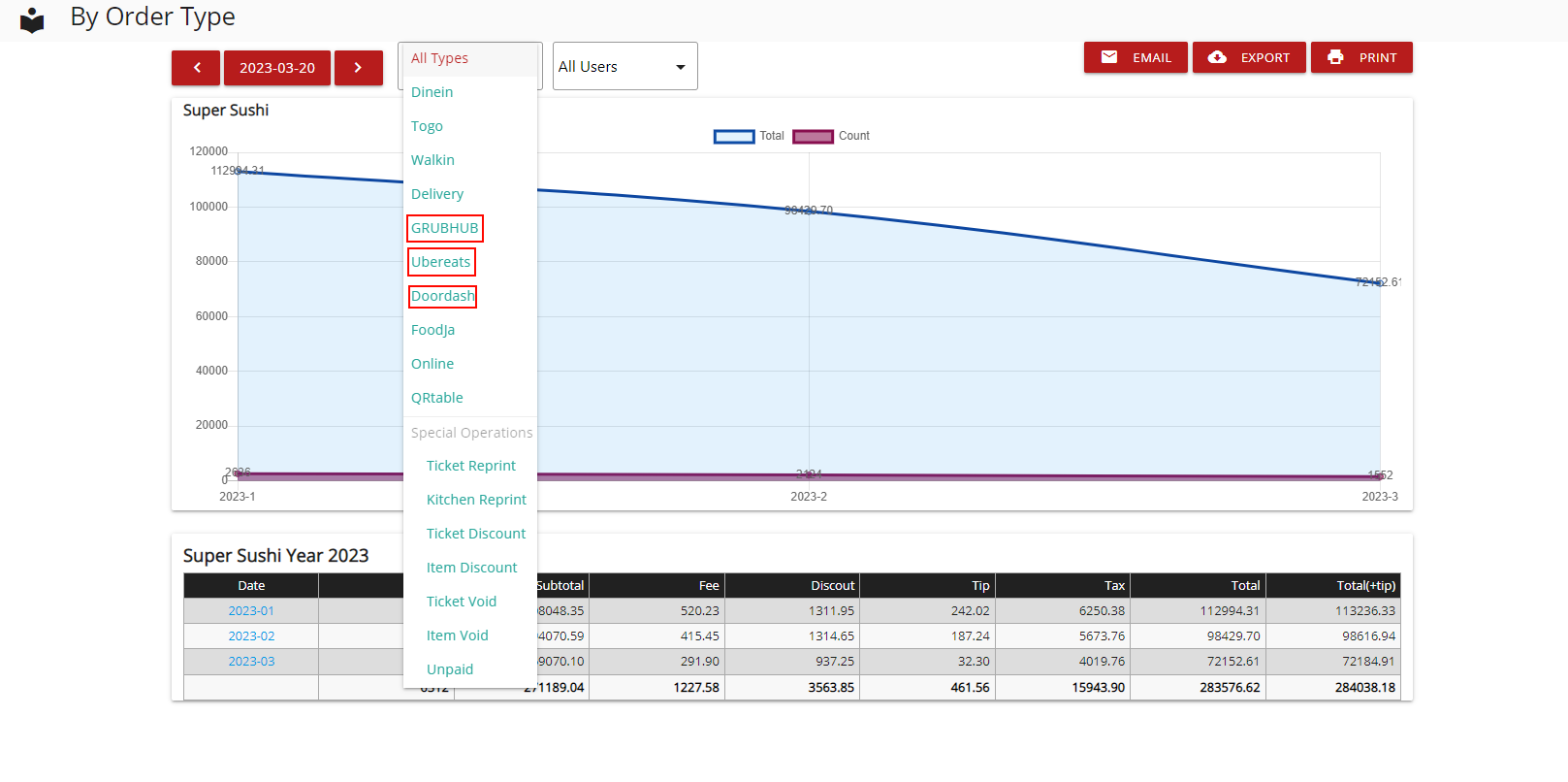1568x782 pixels.
Task: Pick Doordash from the dropdown list
Action: [x=442, y=296]
